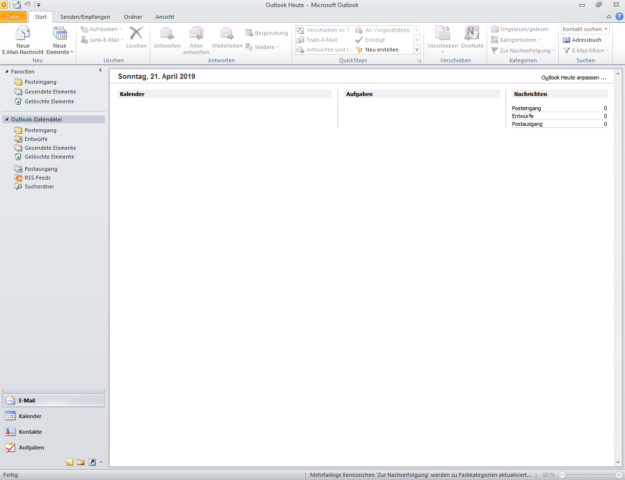625x480 pixels.
Task: Open the QuickSteps dialog launcher
Action: pyautogui.click(x=419, y=61)
